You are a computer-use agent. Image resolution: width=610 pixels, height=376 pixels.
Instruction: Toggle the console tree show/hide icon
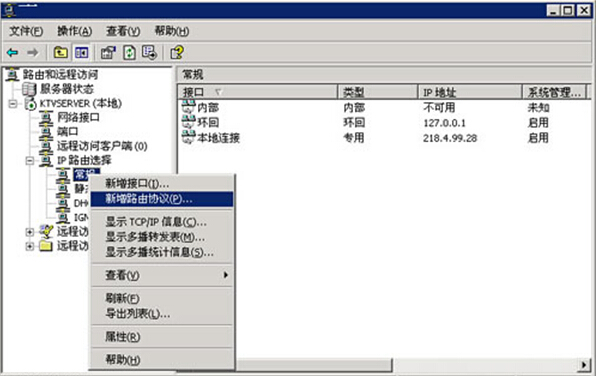pyautogui.click(x=82, y=52)
